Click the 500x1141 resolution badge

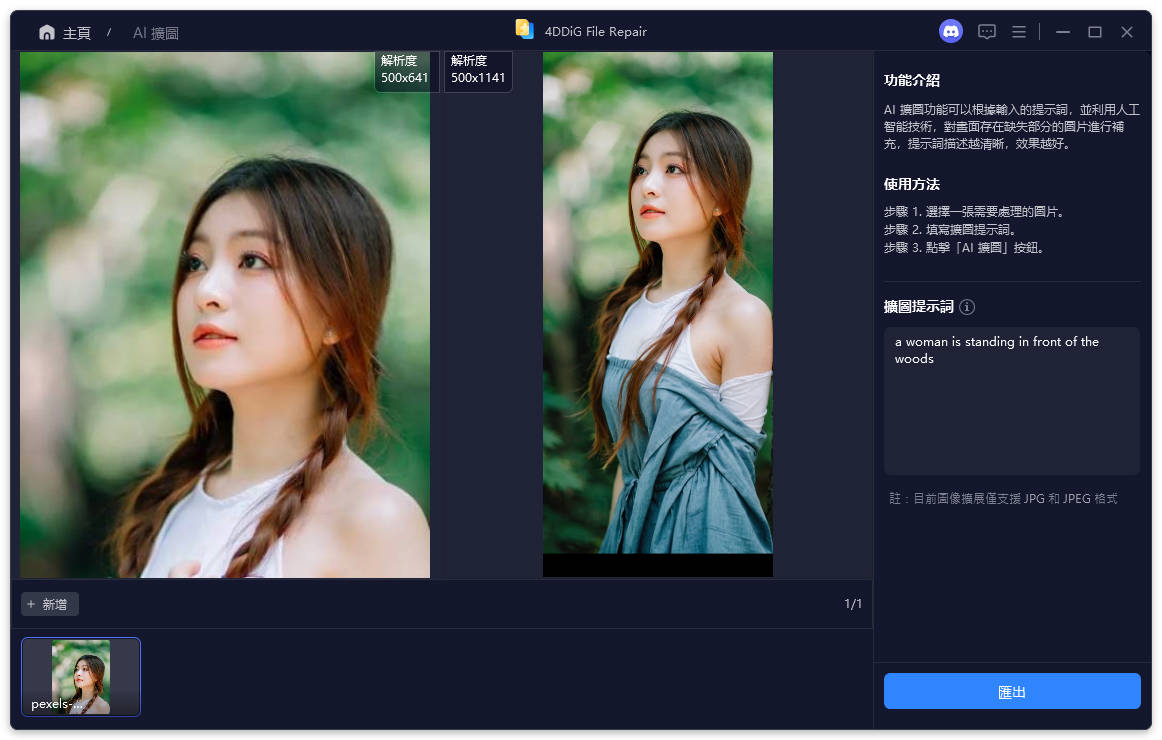coord(477,71)
